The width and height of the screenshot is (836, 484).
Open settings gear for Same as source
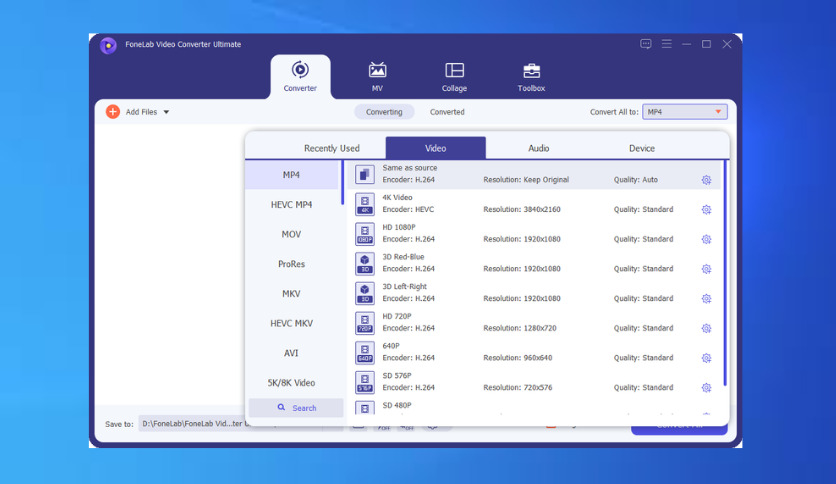coord(706,180)
